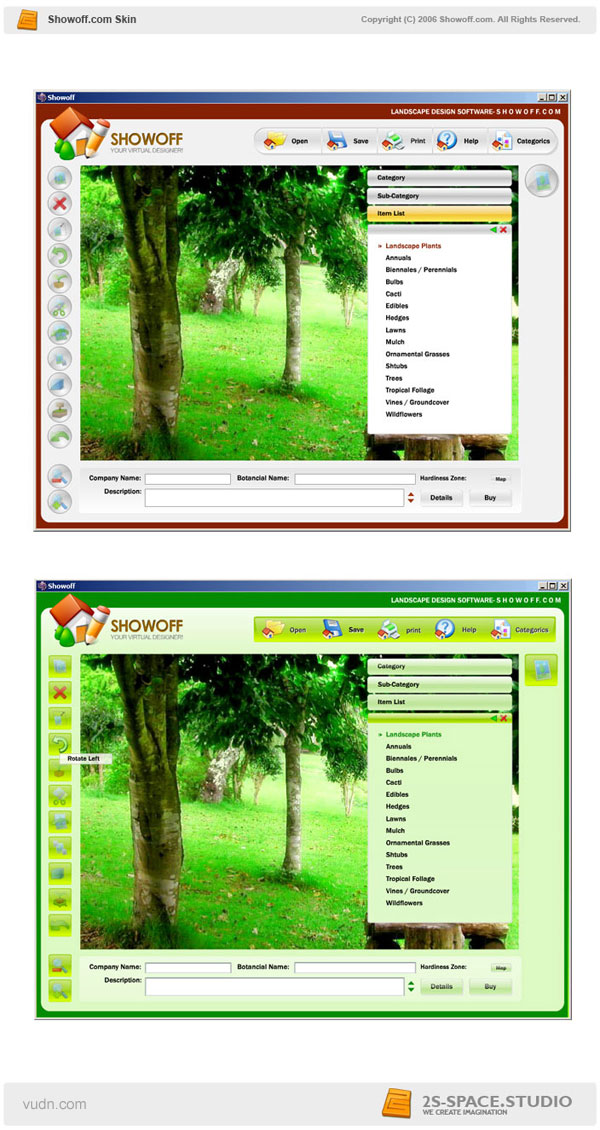Click the Company Name field in red skin window
Screen dimensions: 600x1130
(x=188, y=479)
